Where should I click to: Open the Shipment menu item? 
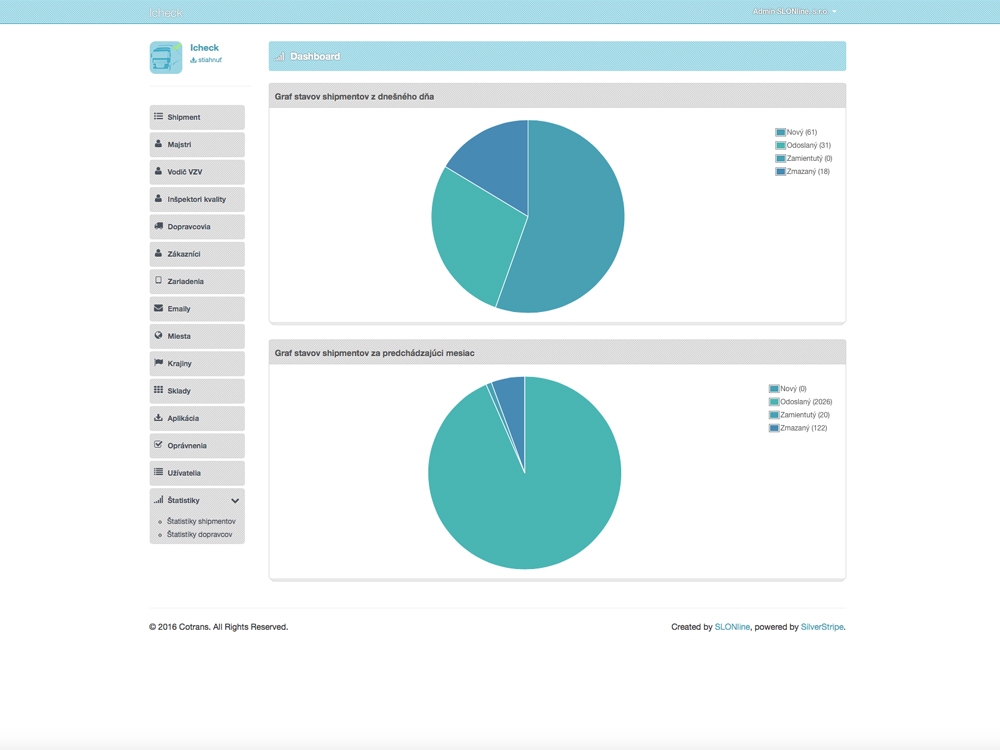(197, 117)
